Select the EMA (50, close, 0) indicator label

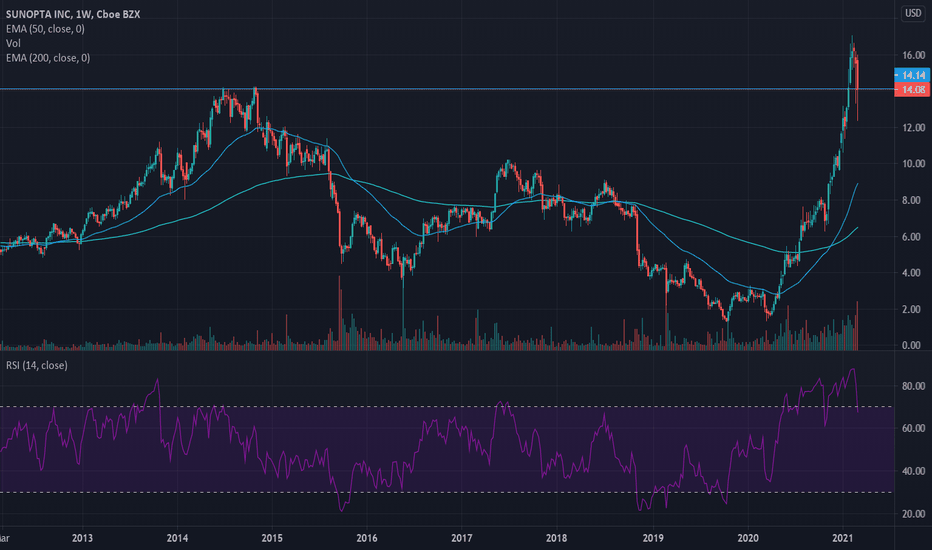coord(45,29)
